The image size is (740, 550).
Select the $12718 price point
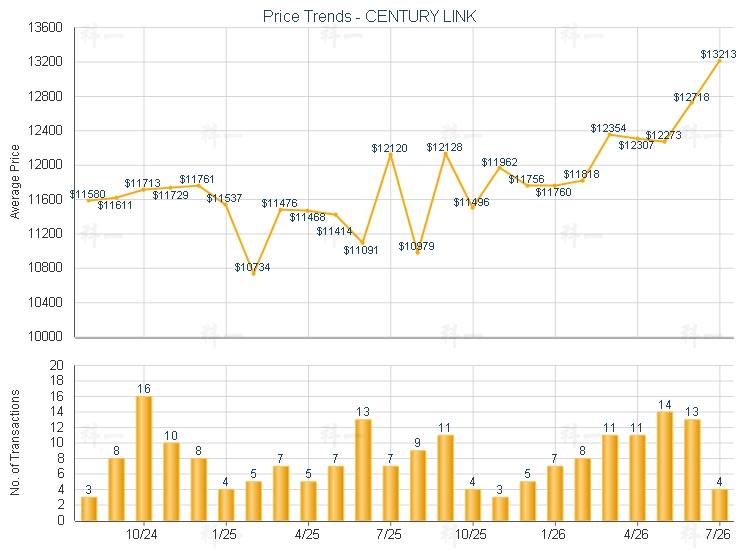tap(692, 103)
